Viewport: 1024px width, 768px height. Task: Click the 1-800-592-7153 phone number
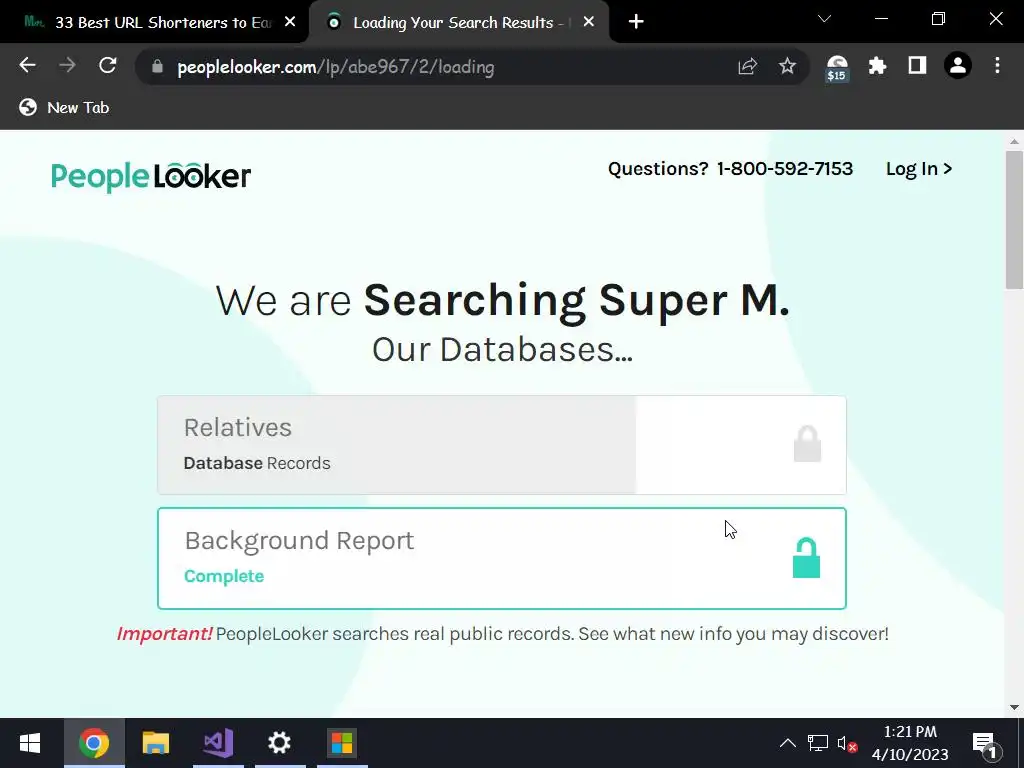[x=784, y=169]
